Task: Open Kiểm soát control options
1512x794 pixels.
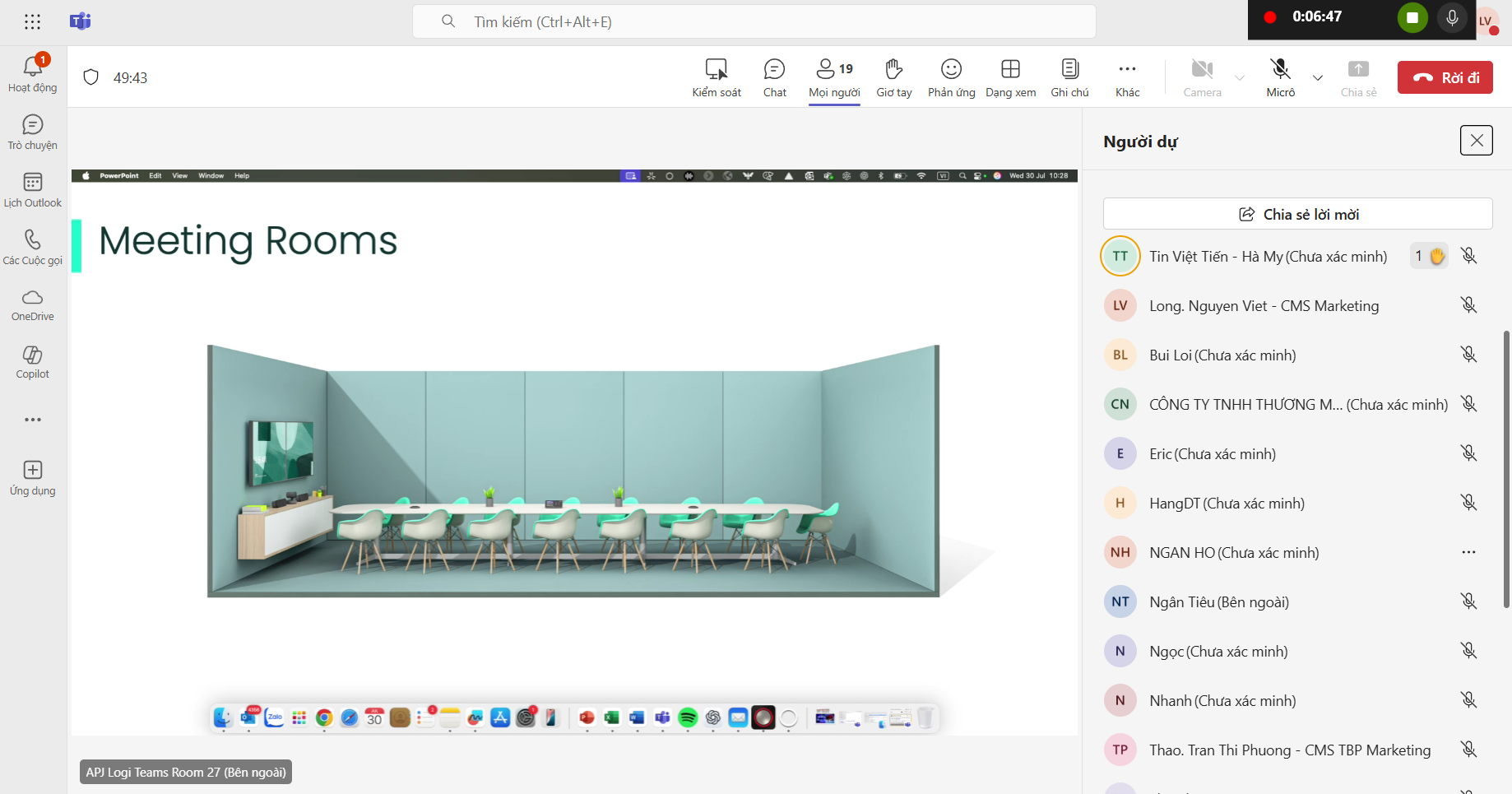Action: coord(716,78)
